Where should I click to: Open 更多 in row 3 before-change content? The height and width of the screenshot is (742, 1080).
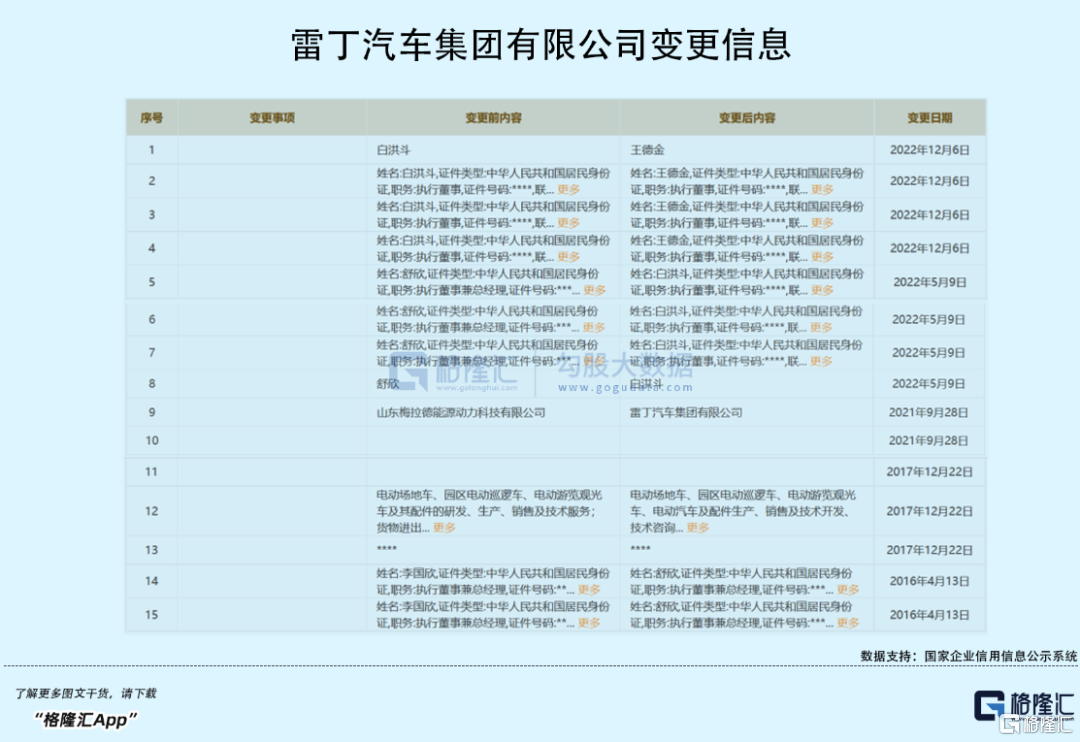(569, 223)
